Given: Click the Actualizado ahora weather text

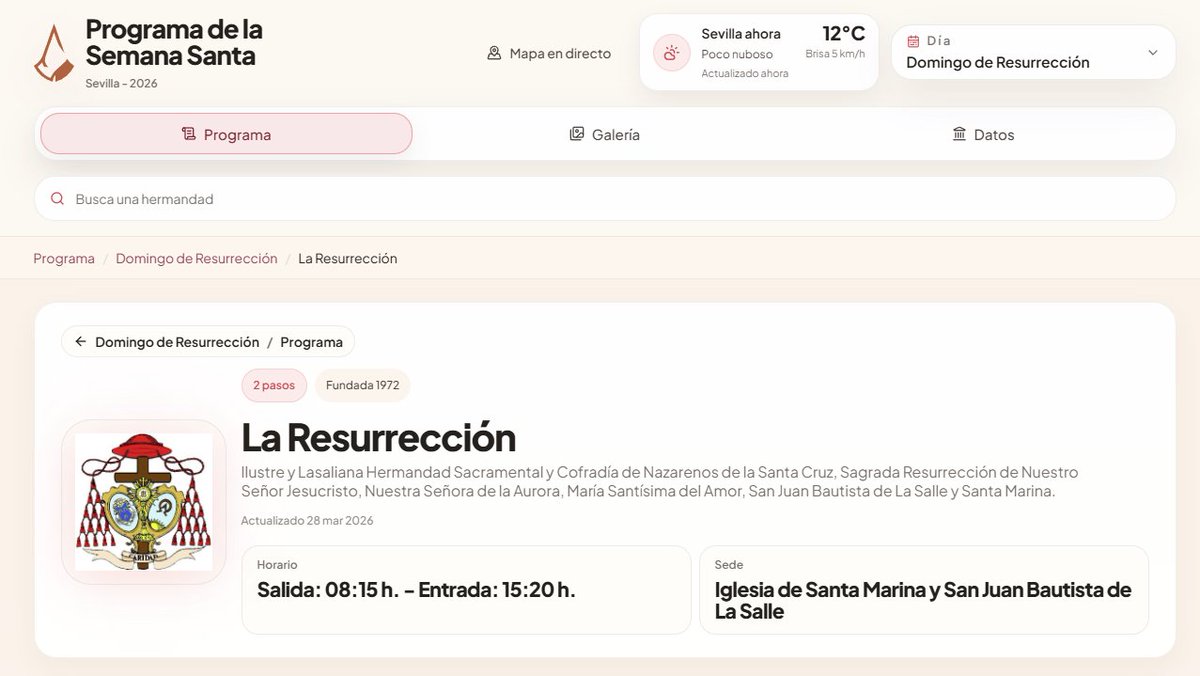Looking at the screenshot, I should pyautogui.click(x=745, y=73).
